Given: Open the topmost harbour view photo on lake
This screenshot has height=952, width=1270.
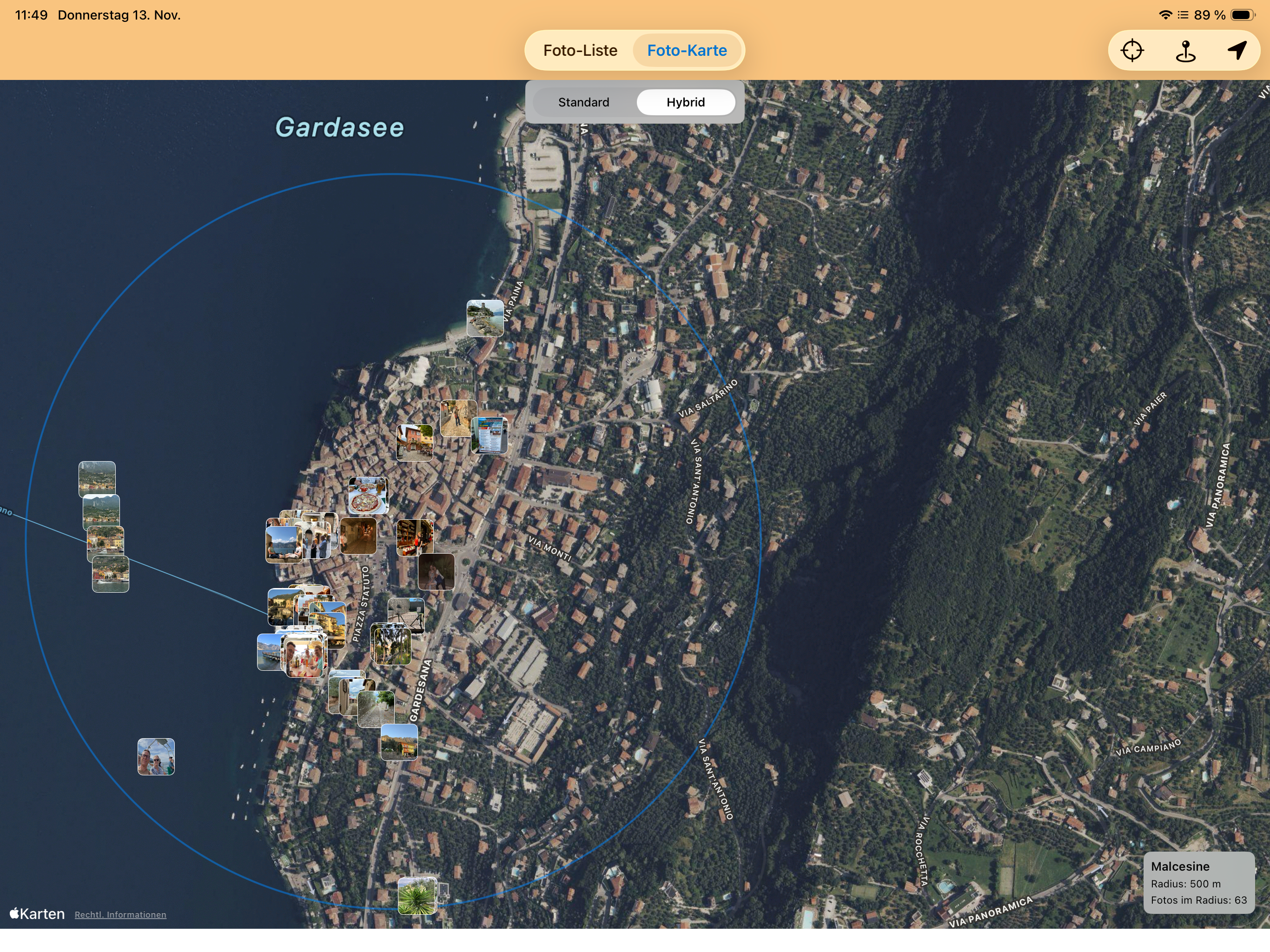Looking at the screenshot, I should [97, 478].
